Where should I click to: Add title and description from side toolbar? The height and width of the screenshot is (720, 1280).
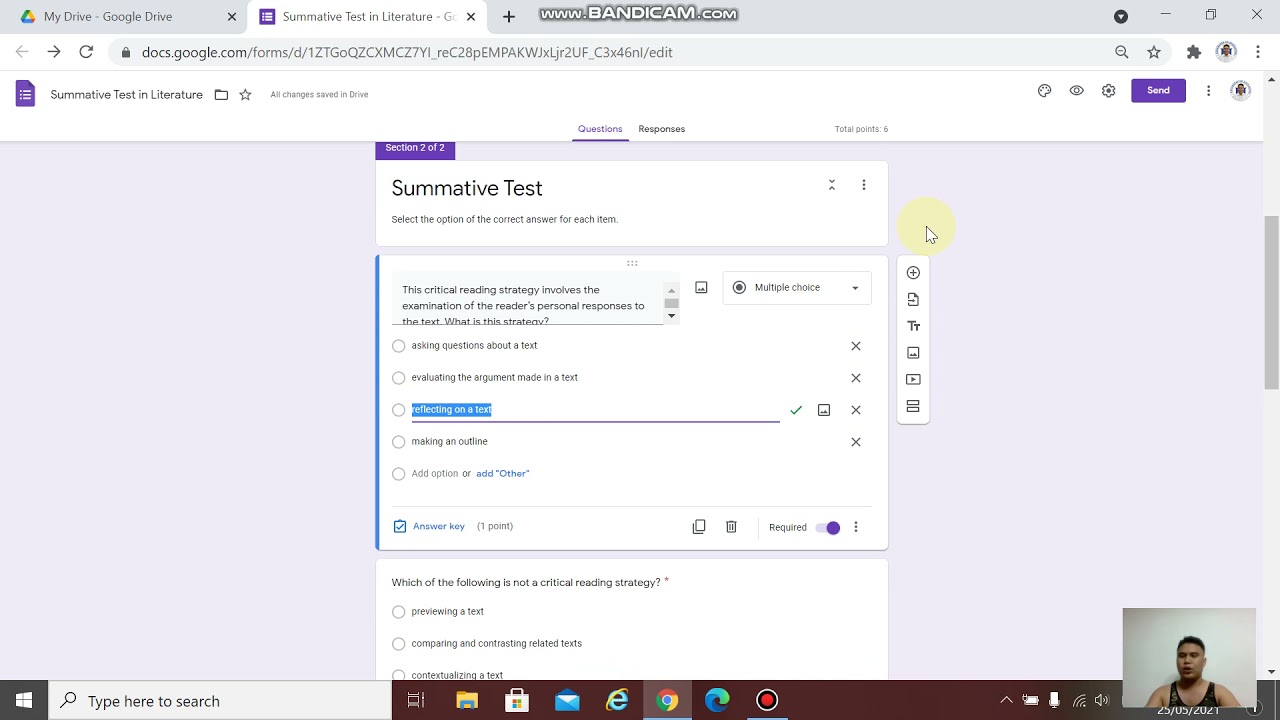(913, 326)
